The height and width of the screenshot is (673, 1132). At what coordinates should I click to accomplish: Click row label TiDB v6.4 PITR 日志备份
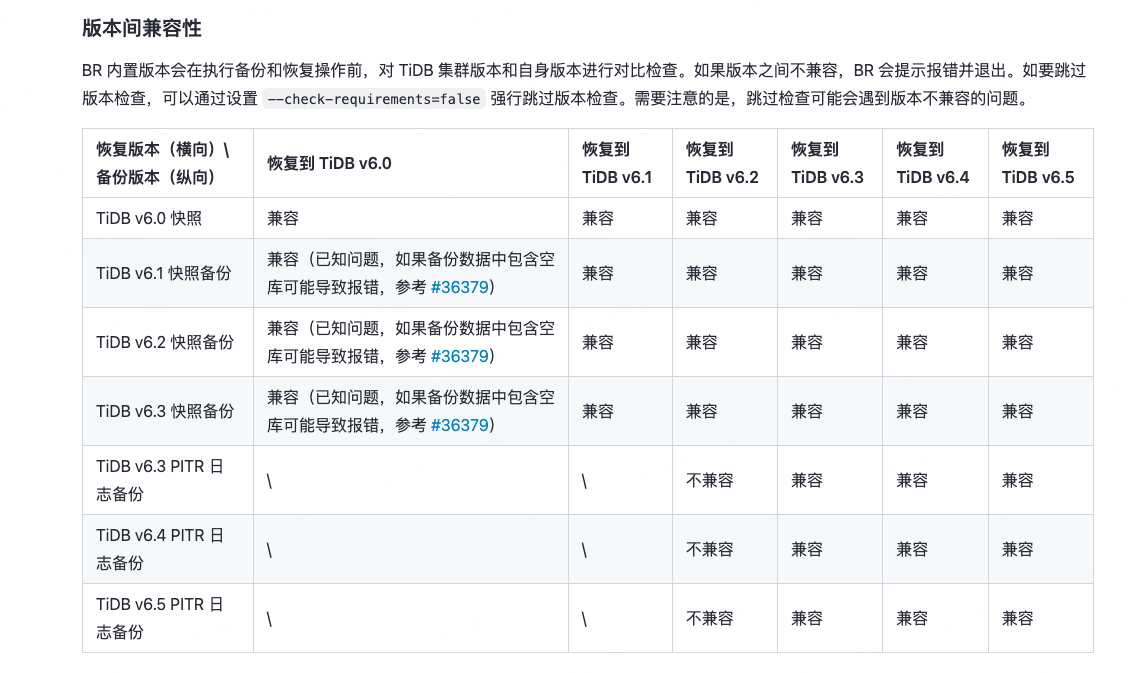(160, 550)
